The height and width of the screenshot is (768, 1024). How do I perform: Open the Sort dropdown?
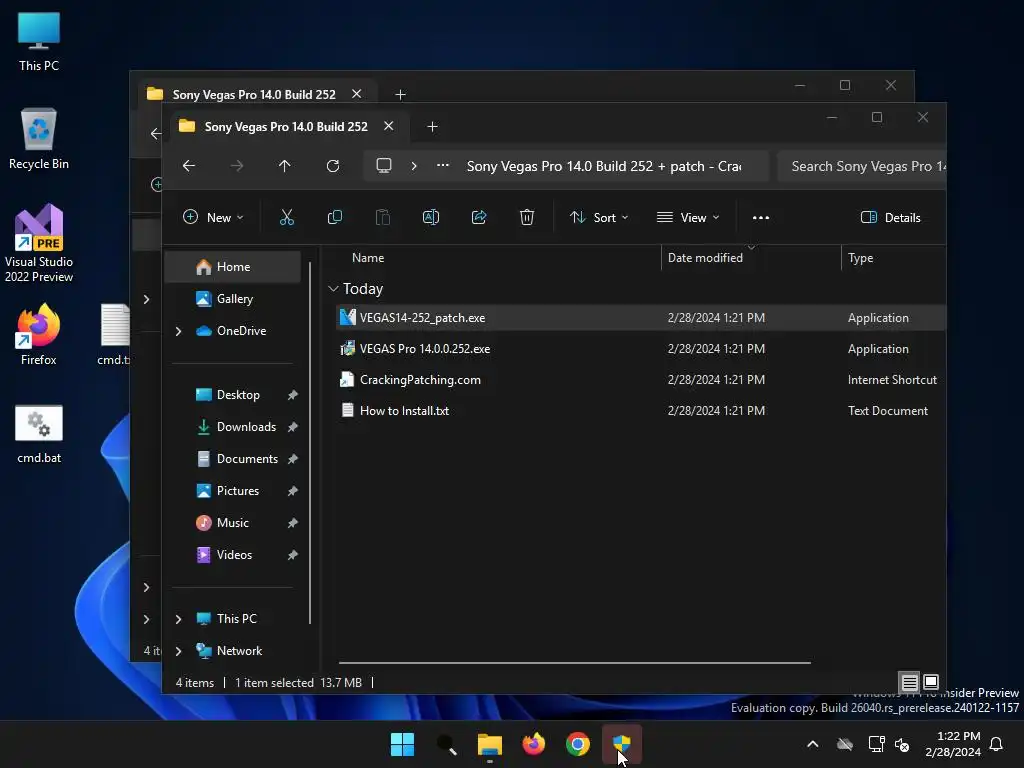pos(599,217)
